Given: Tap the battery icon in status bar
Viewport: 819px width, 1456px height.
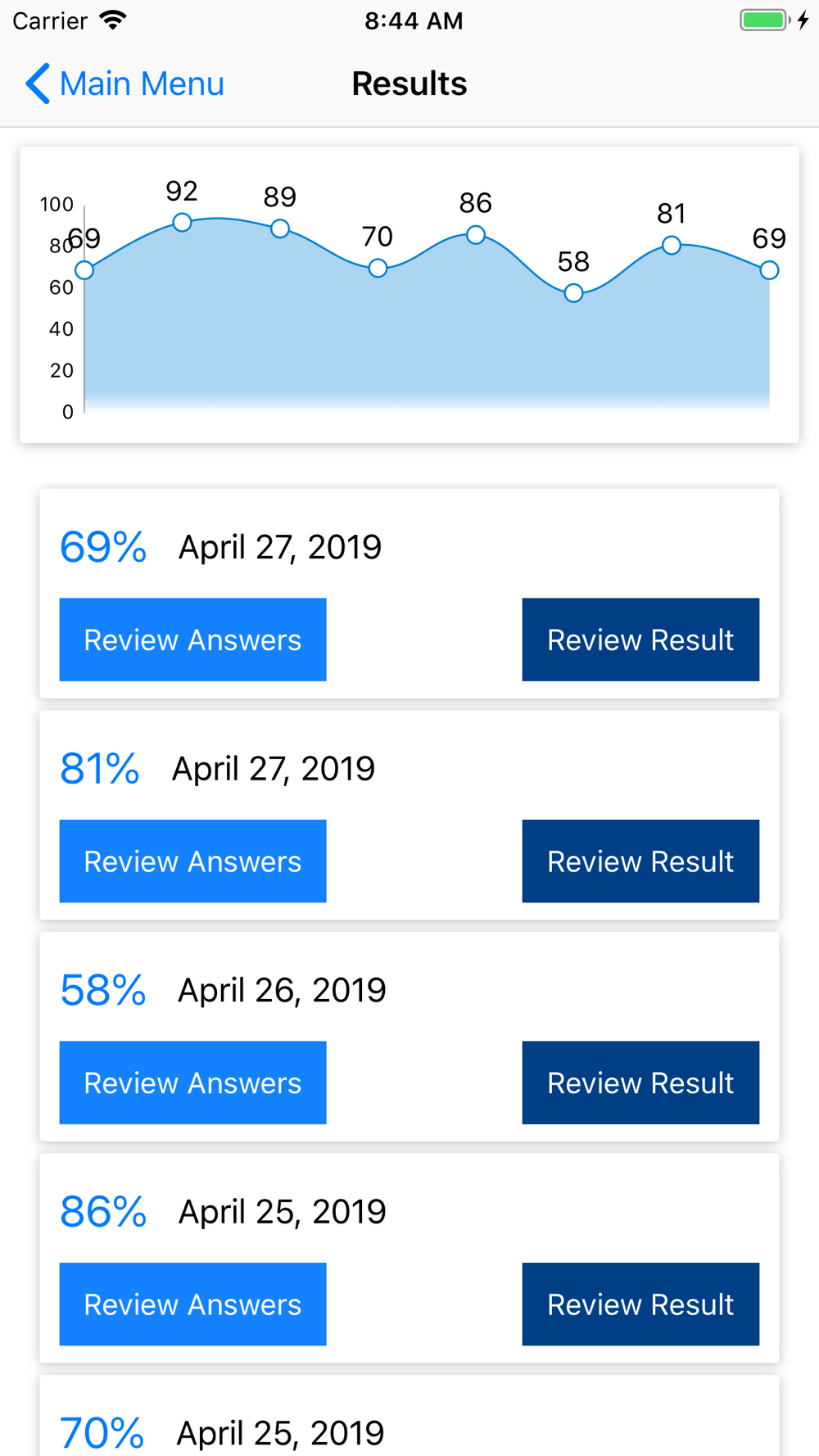Looking at the screenshot, I should [764, 20].
